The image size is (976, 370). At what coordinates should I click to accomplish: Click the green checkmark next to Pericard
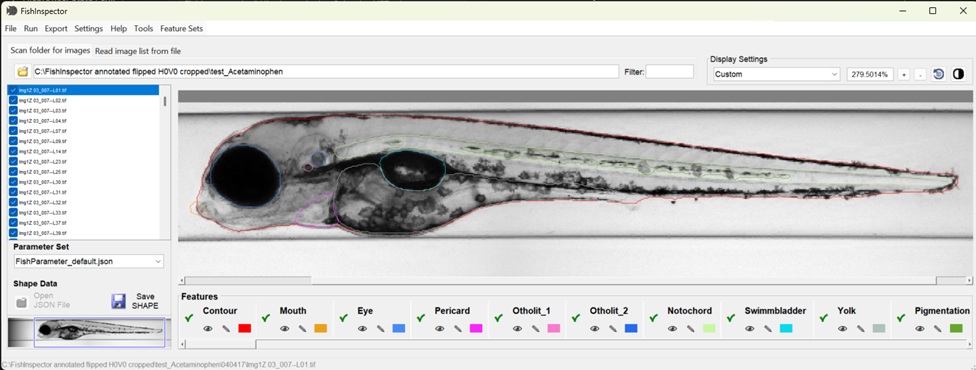tap(421, 318)
